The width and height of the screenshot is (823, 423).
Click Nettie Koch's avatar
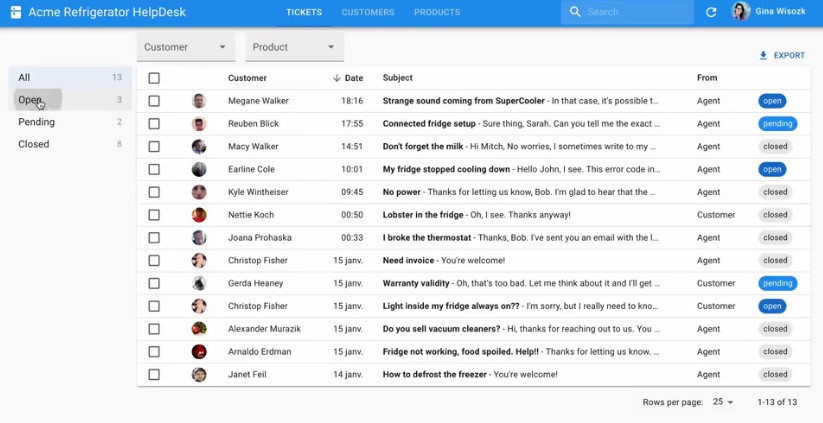tap(199, 215)
